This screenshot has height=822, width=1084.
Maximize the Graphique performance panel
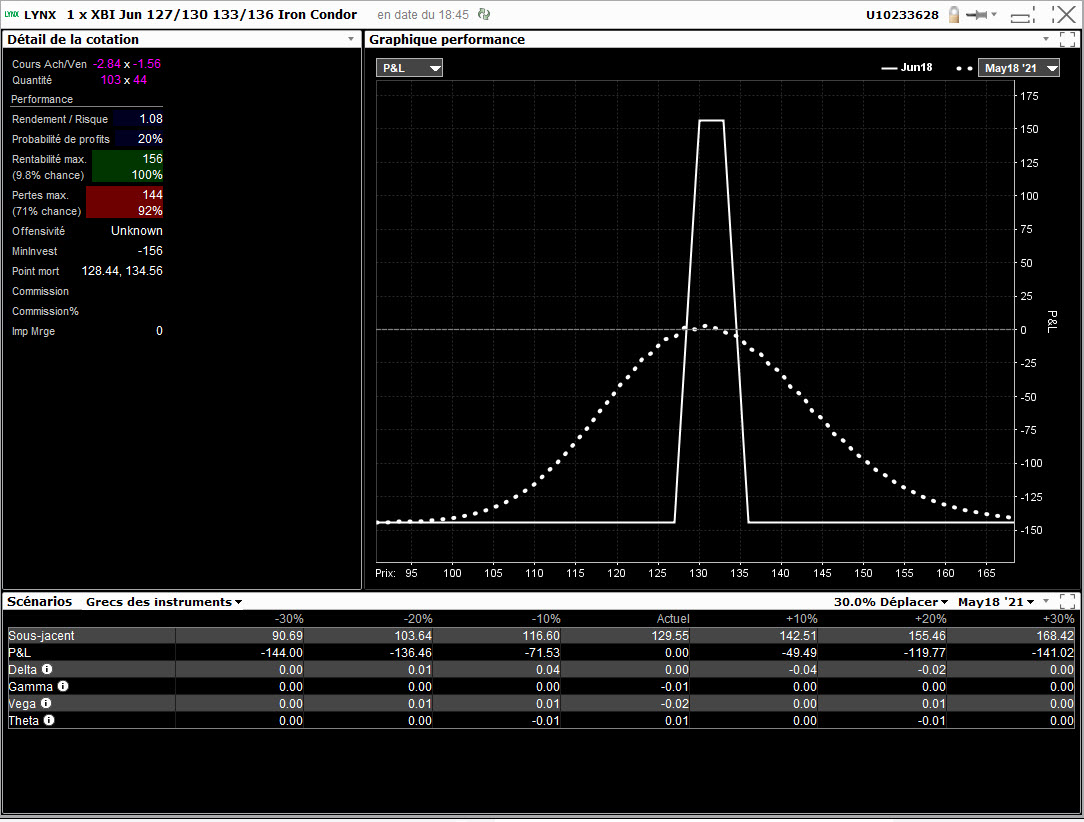pos(1067,39)
